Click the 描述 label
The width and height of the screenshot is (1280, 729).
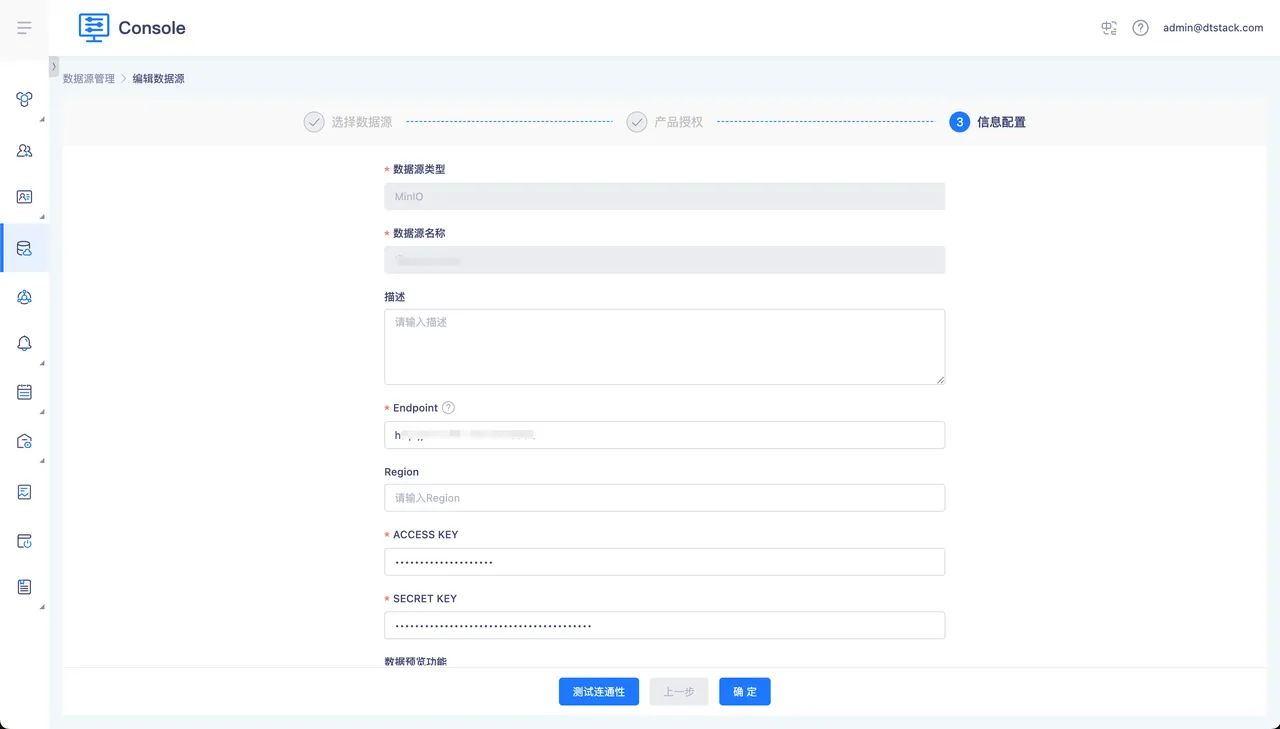click(395, 297)
